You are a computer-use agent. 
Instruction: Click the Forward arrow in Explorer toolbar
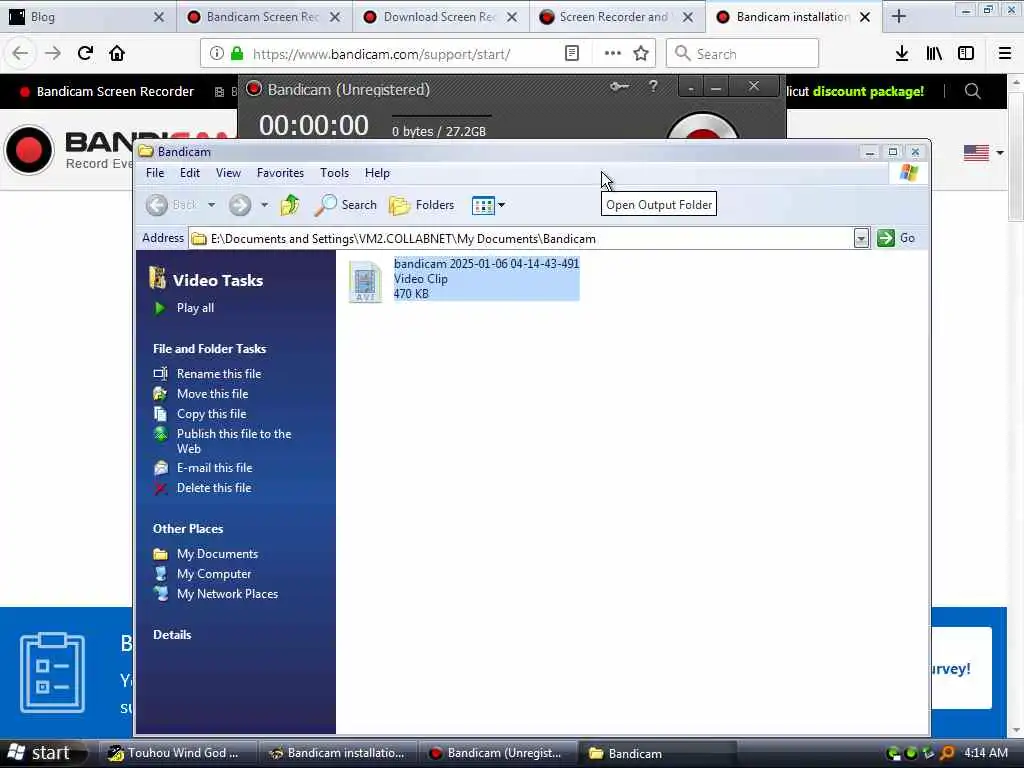click(240, 205)
